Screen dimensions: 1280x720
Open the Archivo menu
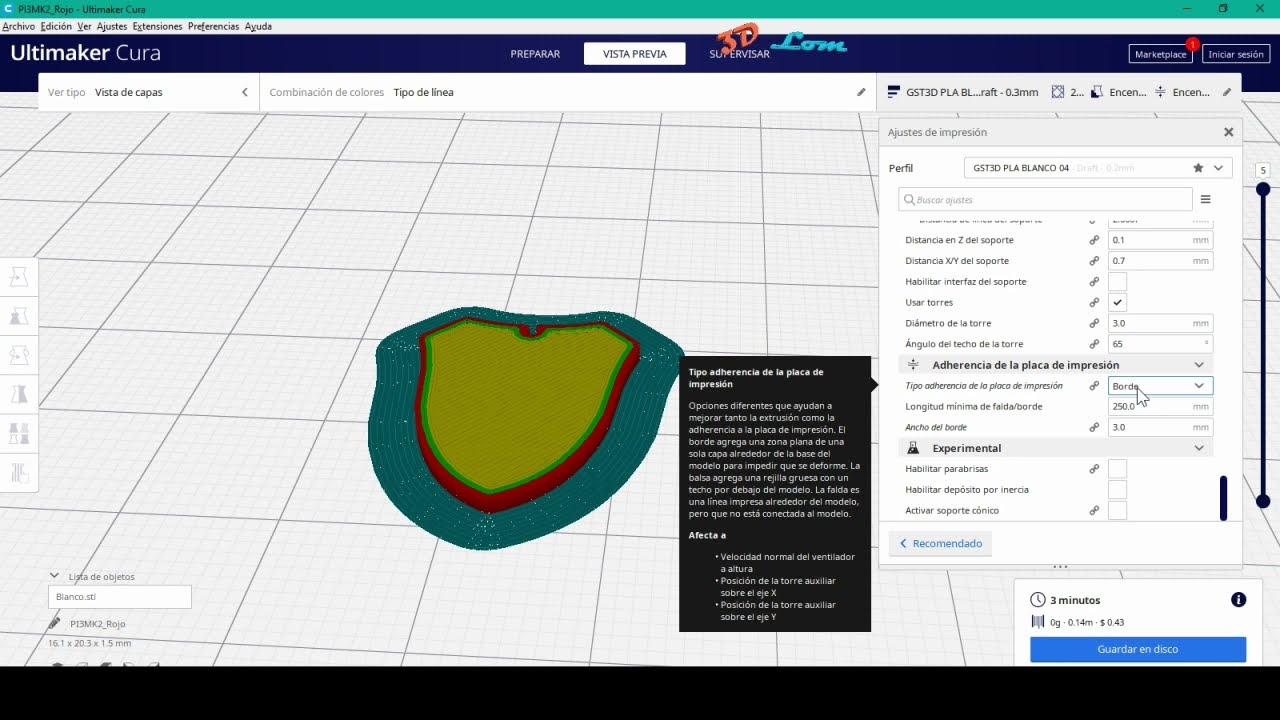pos(19,26)
